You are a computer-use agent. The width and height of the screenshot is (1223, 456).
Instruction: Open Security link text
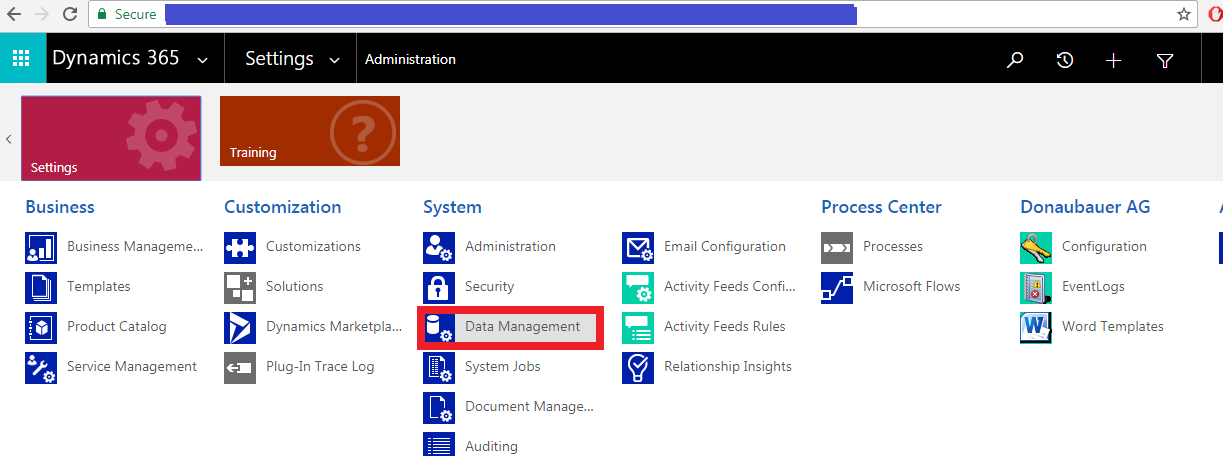point(489,286)
